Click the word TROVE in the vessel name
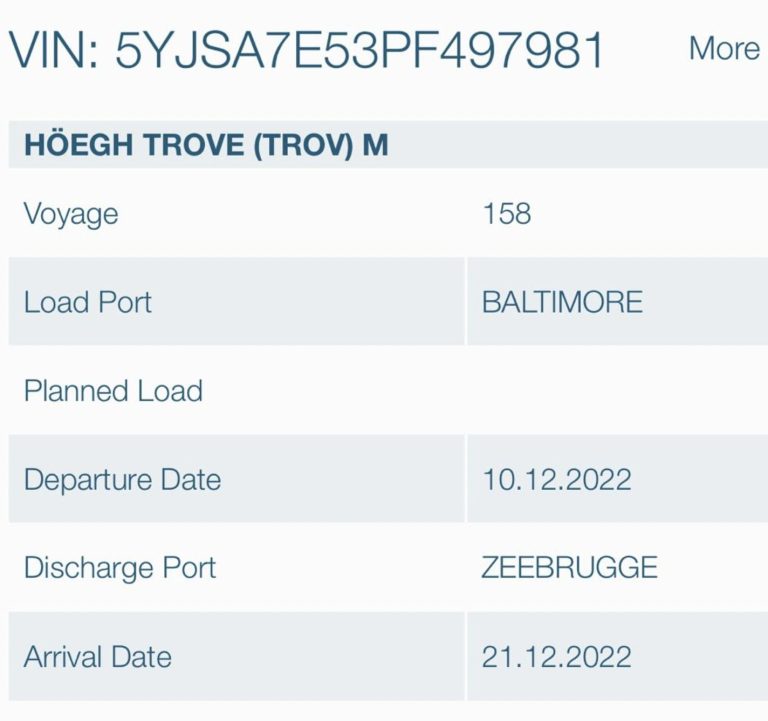The height and width of the screenshot is (721, 768). (194, 145)
